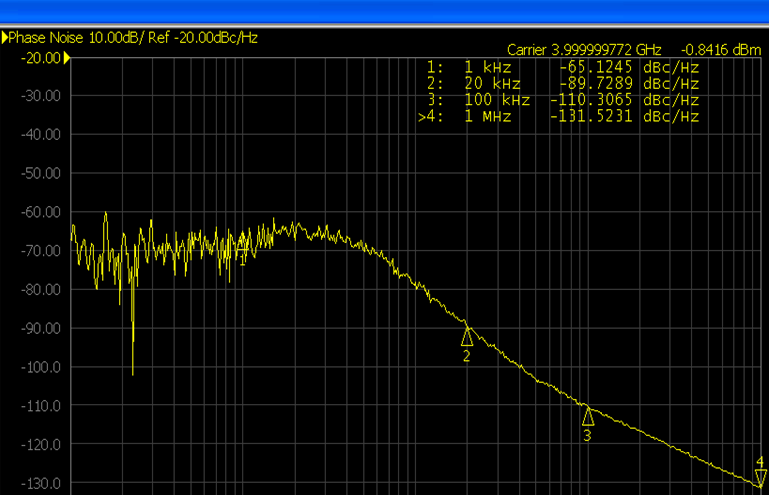Screen dimensions: 770x495
Task: Click the yellow arrow before Phase Noise title
Action: coord(5,37)
